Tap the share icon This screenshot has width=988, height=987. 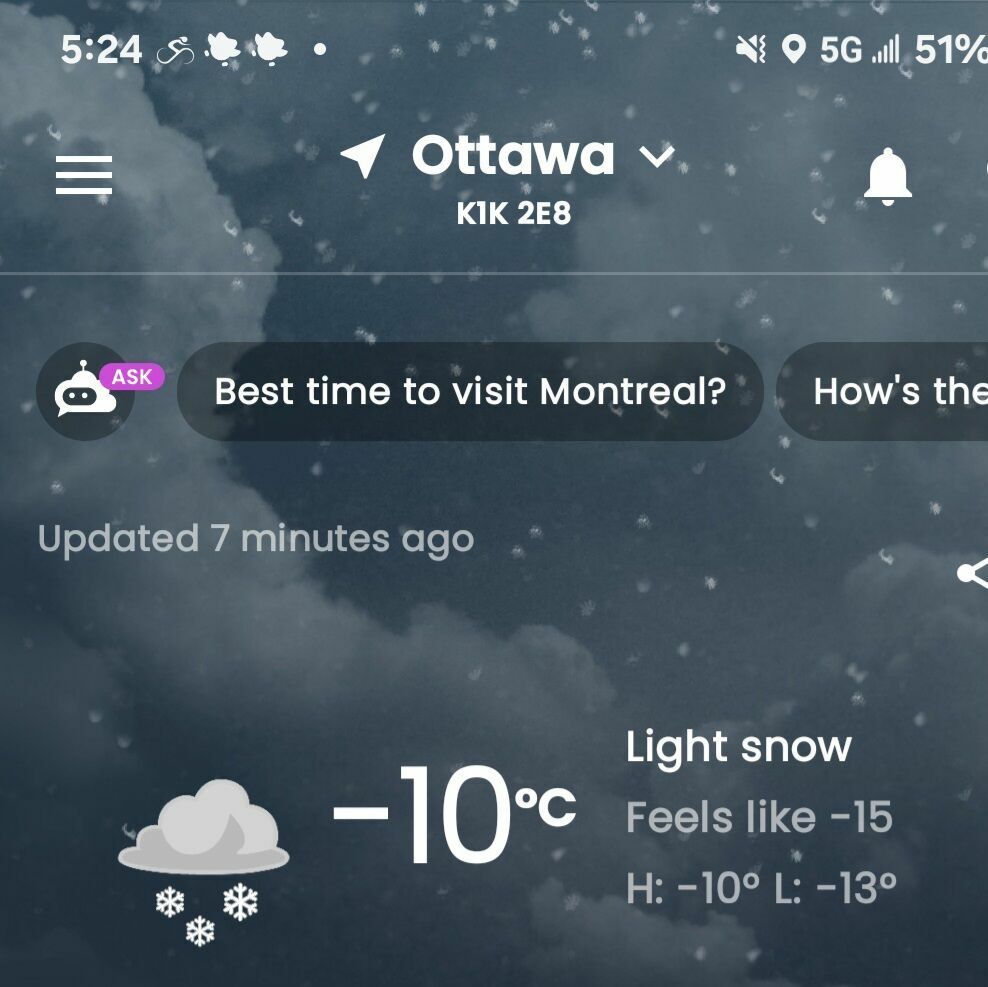[x=972, y=573]
